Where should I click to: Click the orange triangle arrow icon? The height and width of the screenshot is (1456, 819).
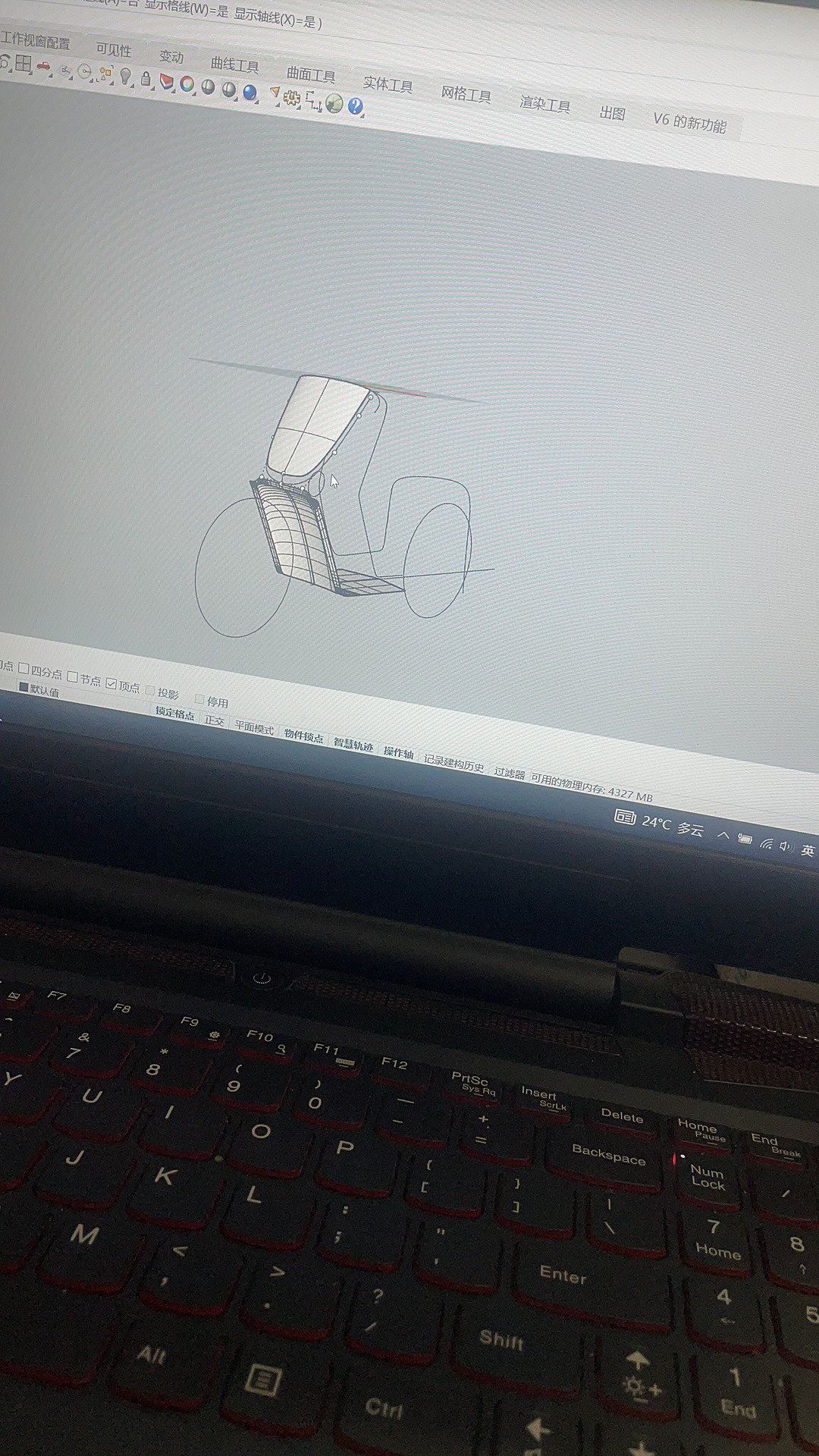click(275, 93)
